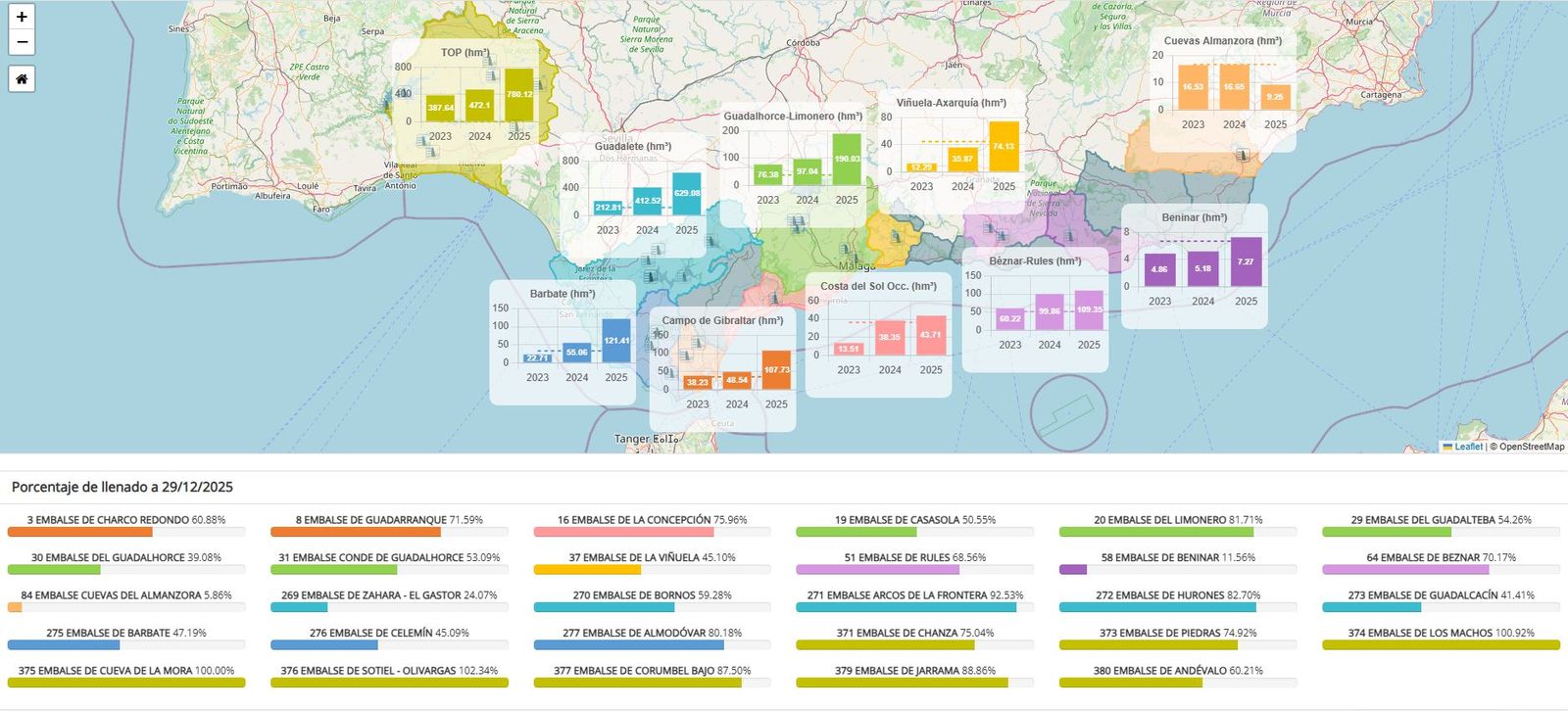This screenshot has width=1568, height=711.
Task: Select the 2025 bar in Beninar chart
Action: (1246, 261)
